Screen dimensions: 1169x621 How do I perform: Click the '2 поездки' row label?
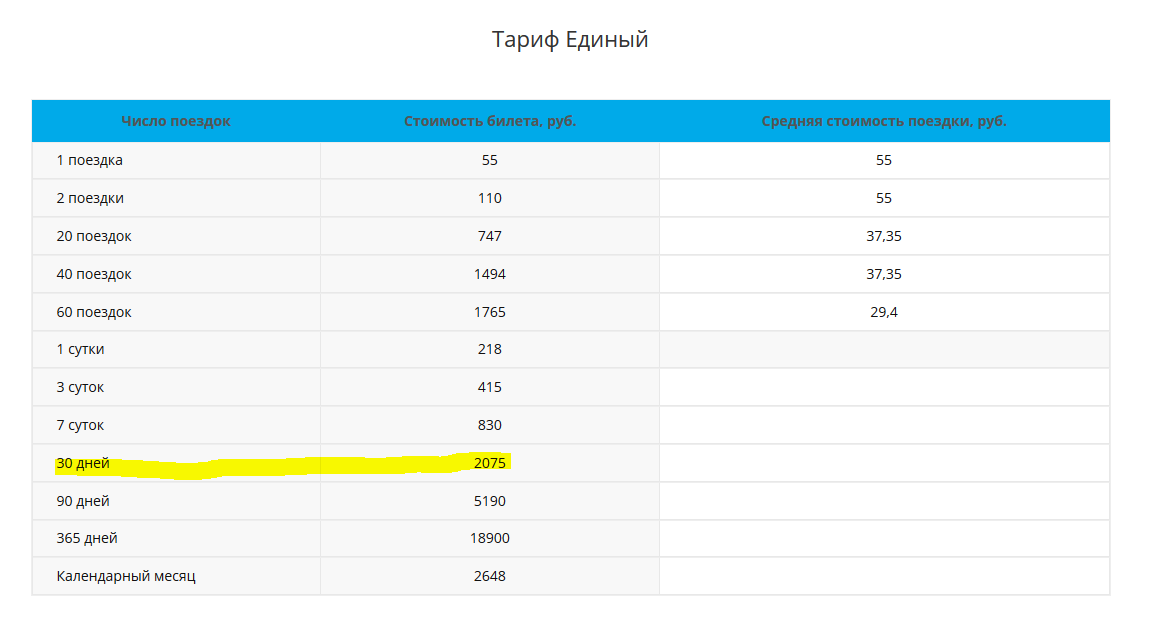tap(90, 198)
